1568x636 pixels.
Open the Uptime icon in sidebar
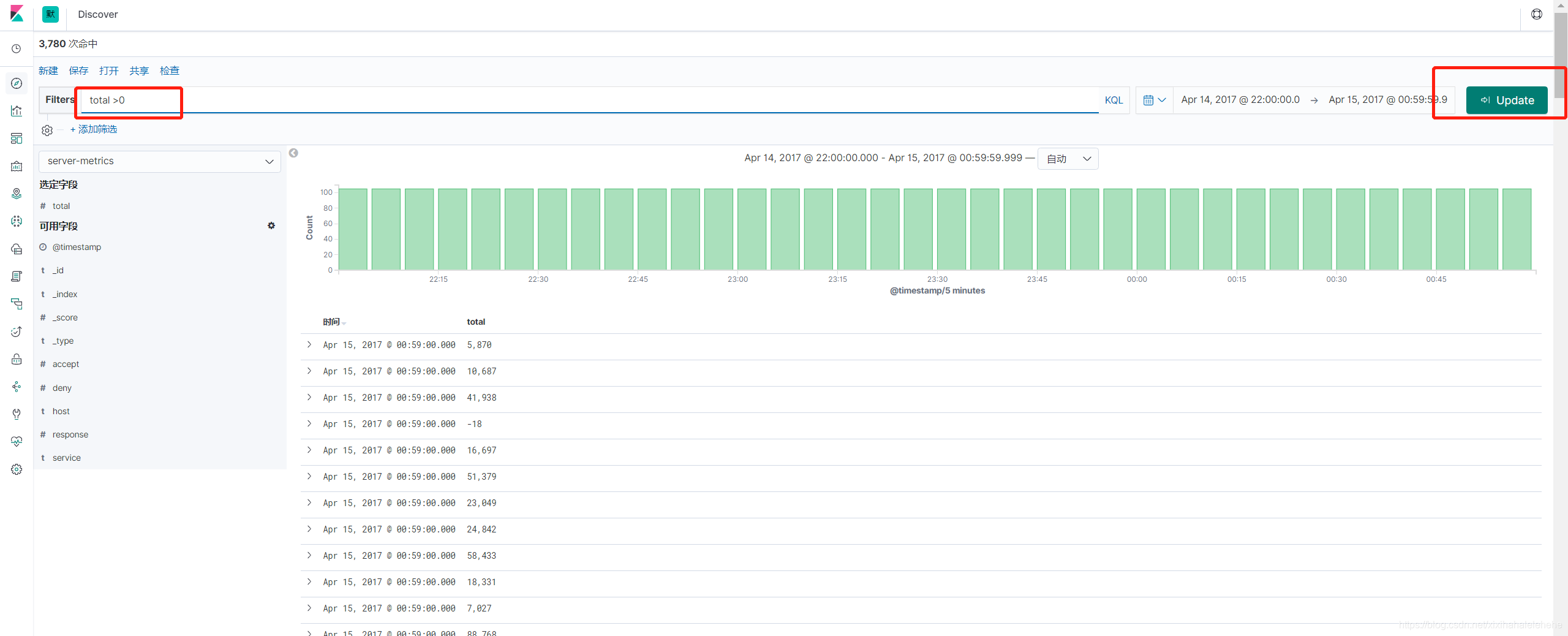[17, 331]
